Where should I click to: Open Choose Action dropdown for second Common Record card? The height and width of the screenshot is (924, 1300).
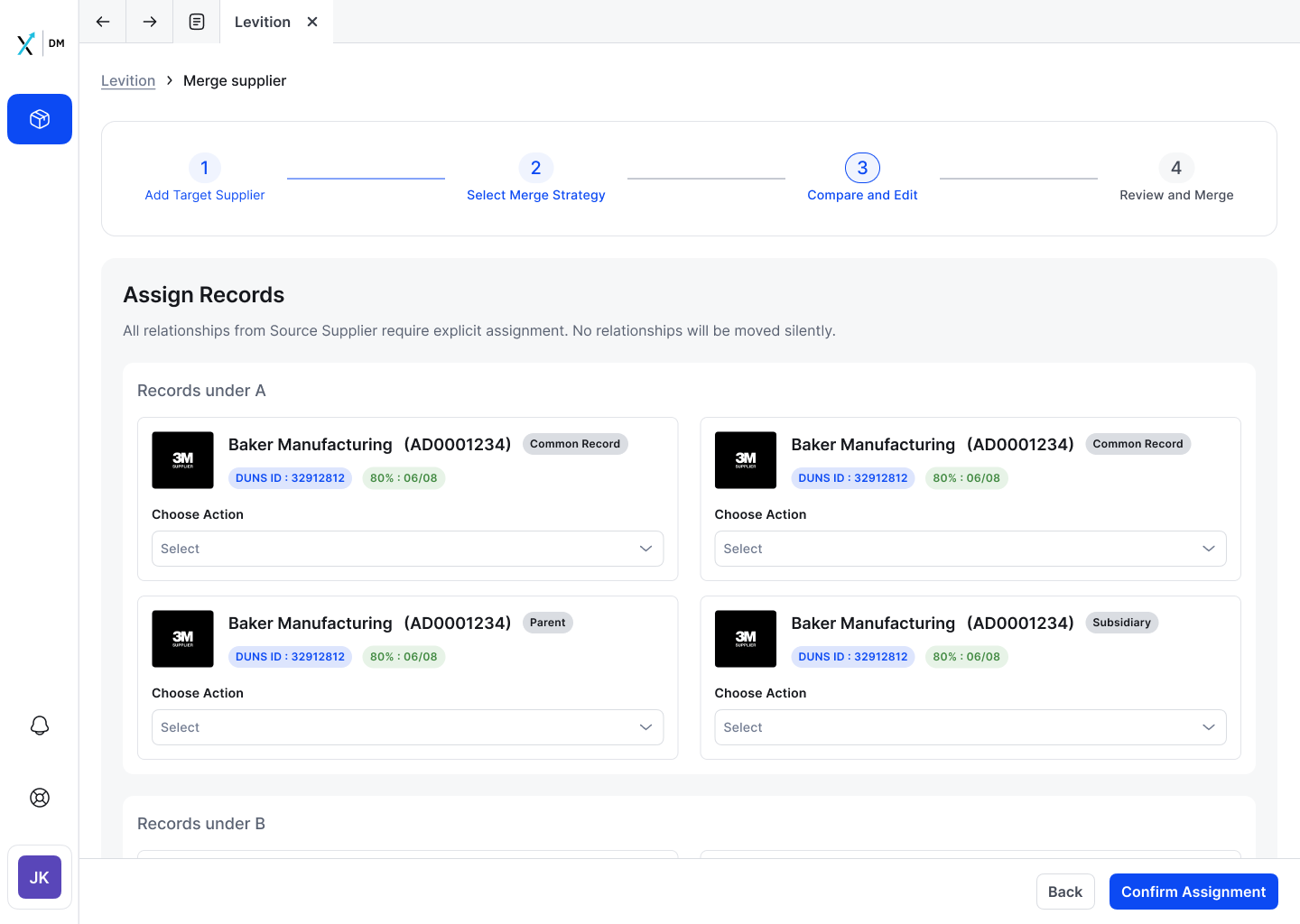click(x=970, y=549)
